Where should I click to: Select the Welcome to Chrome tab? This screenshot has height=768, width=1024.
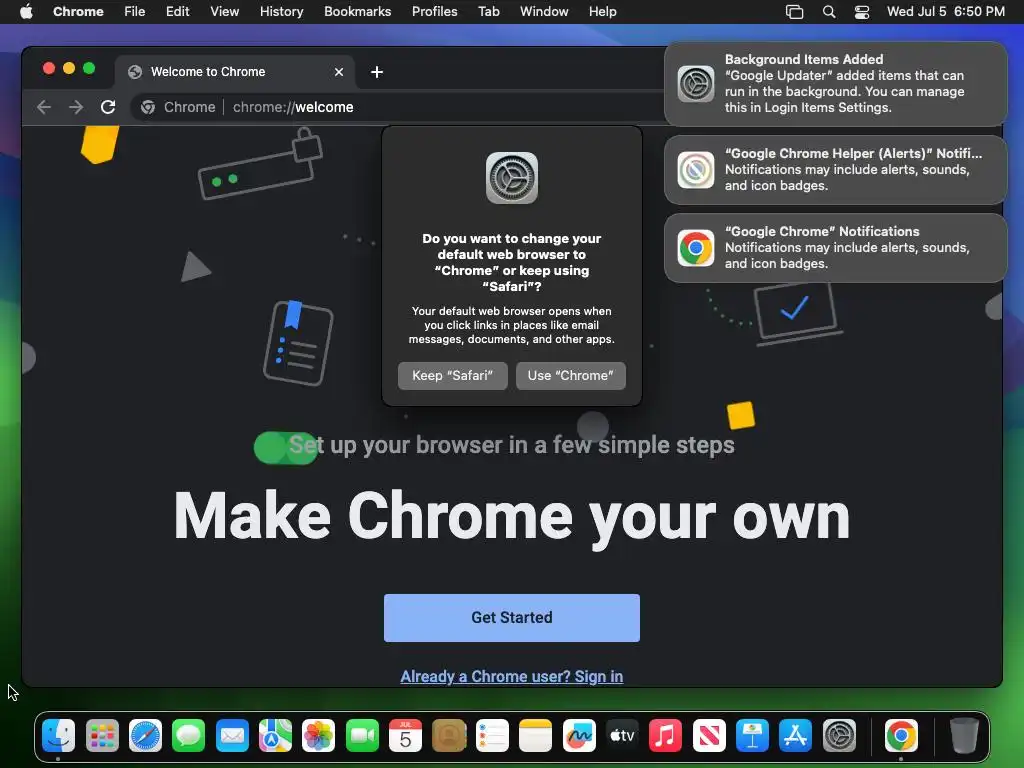[x=235, y=72]
